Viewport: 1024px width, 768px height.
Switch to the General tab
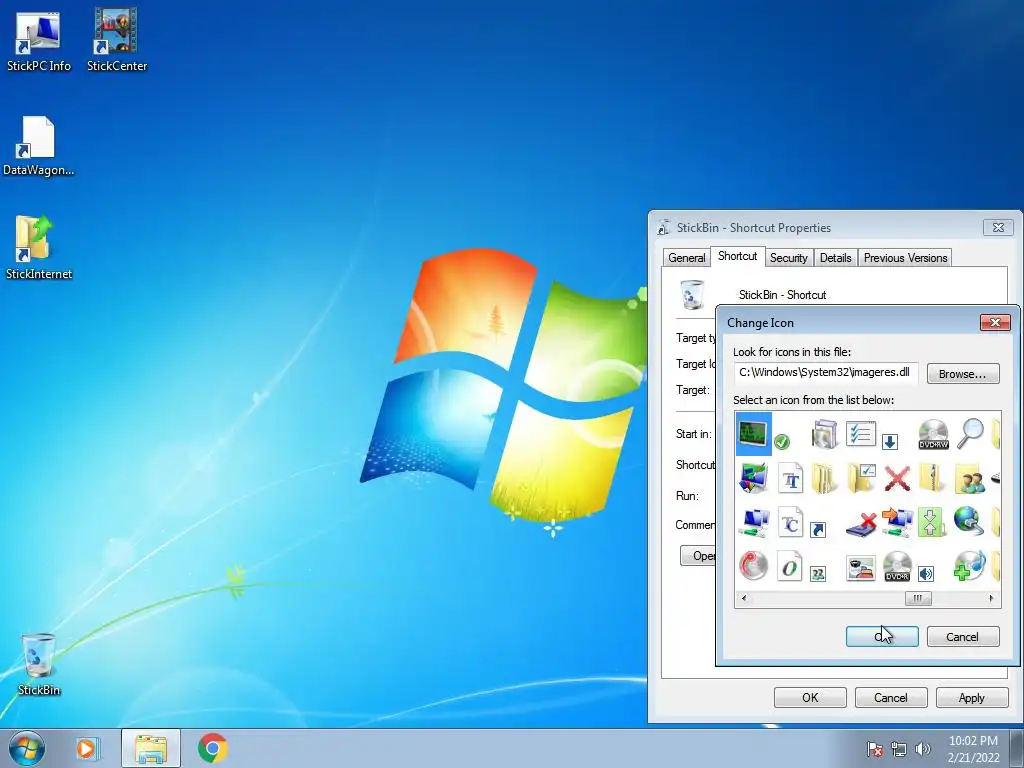point(686,258)
